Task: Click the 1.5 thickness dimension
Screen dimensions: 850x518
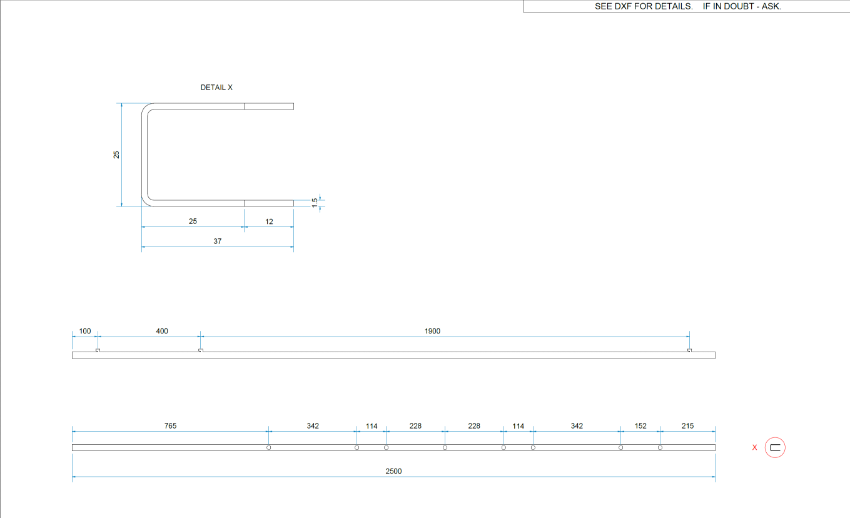Action: tap(314, 202)
